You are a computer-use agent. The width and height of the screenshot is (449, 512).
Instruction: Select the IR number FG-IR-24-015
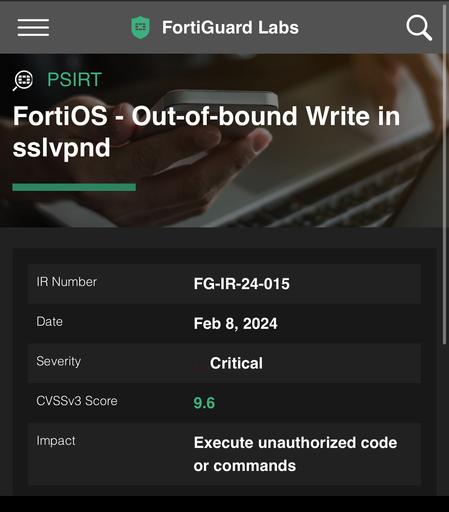tap(241, 284)
